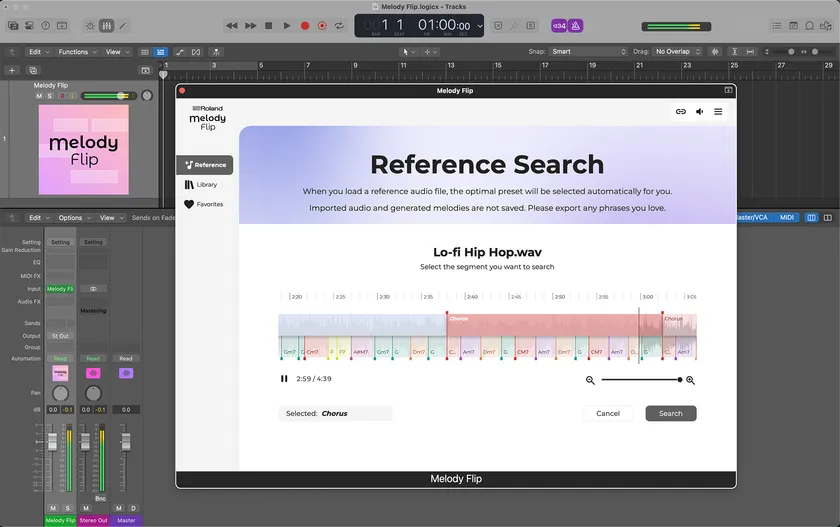Select the highlighted Chorus segment

coord(554,325)
